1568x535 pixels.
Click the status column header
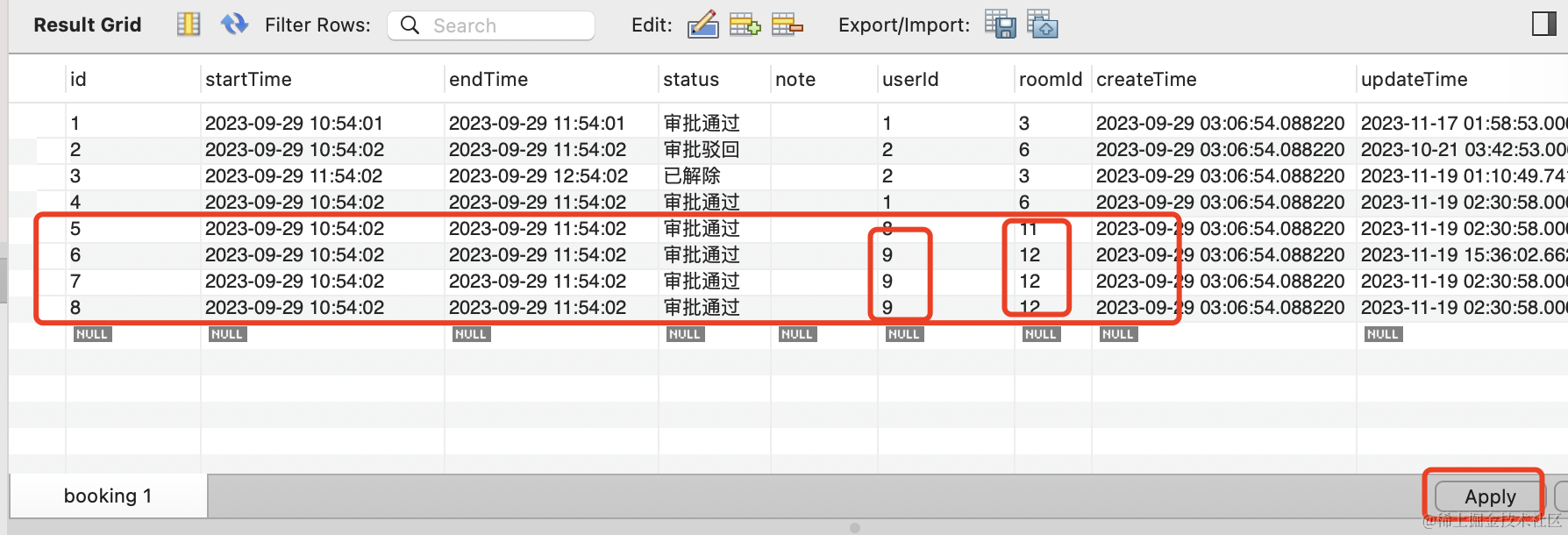(x=691, y=80)
